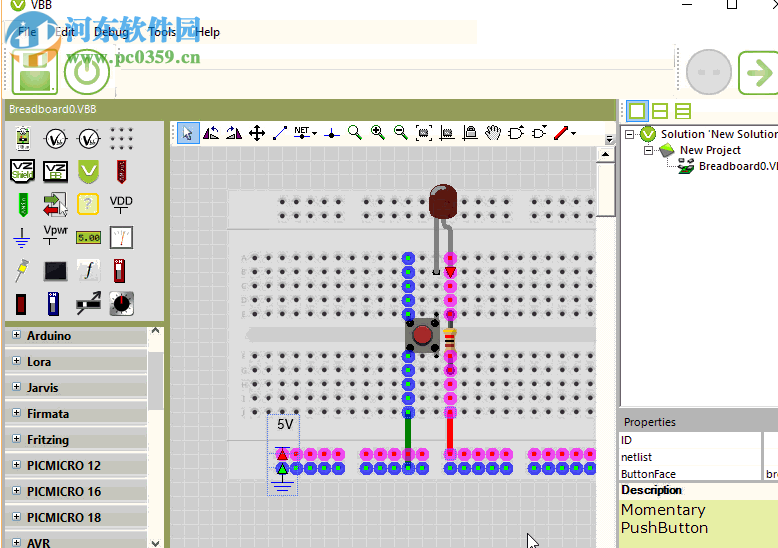The height and width of the screenshot is (548, 778).
Task: Select the red ON toggle switch component
Action: [119, 271]
